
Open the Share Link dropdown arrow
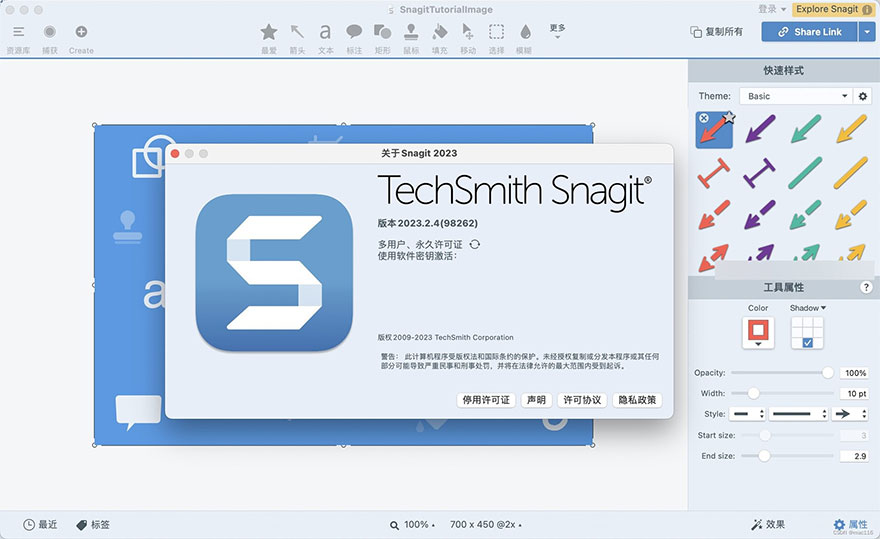coord(867,32)
